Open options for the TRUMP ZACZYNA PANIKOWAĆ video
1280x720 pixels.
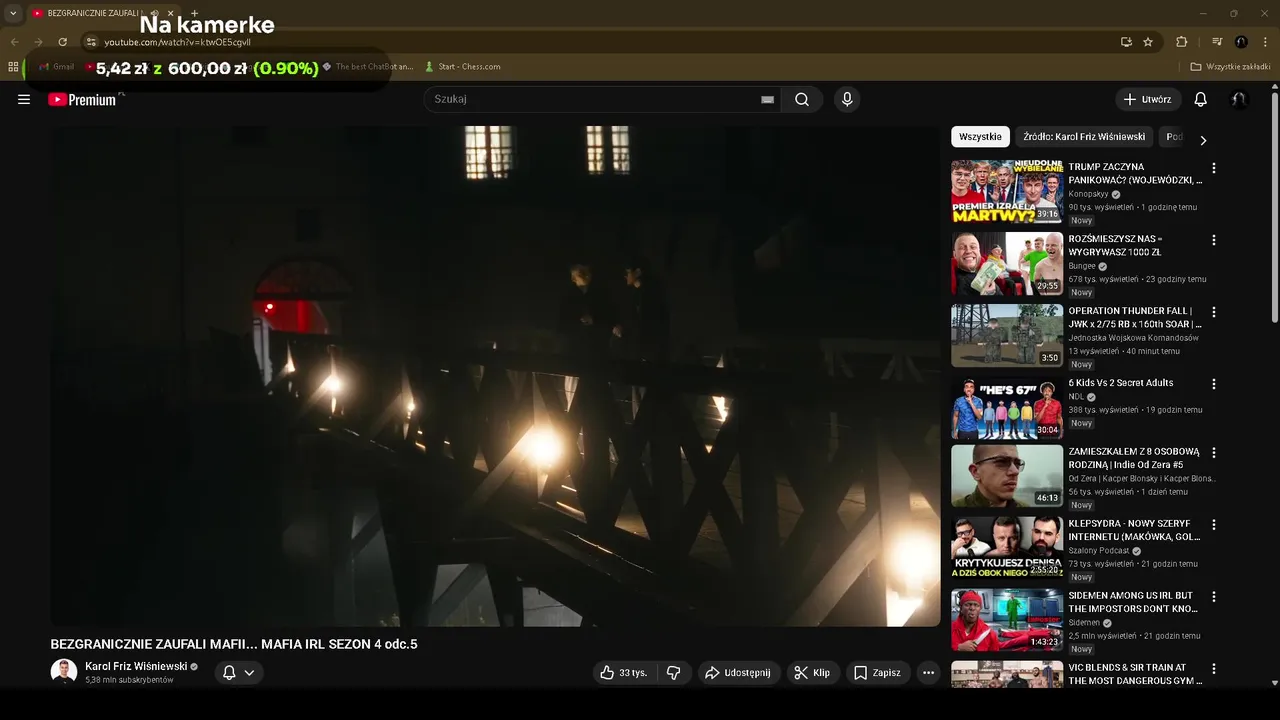[x=1214, y=168]
